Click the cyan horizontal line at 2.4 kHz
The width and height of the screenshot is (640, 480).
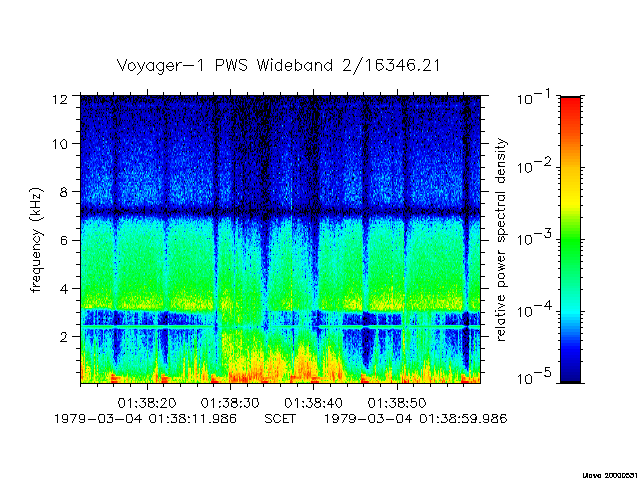click(280, 327)
